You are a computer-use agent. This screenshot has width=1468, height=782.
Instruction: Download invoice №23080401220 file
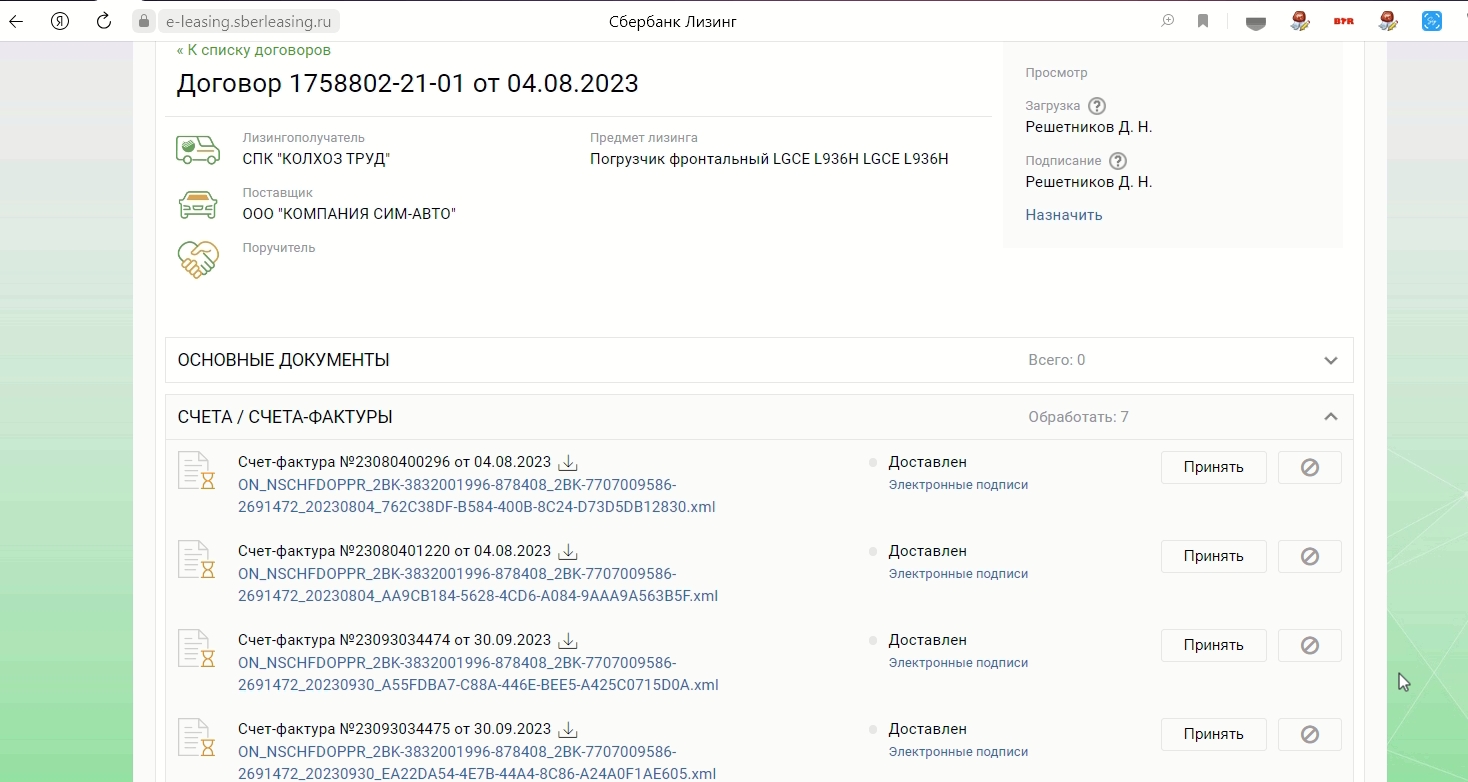point(568,552)
